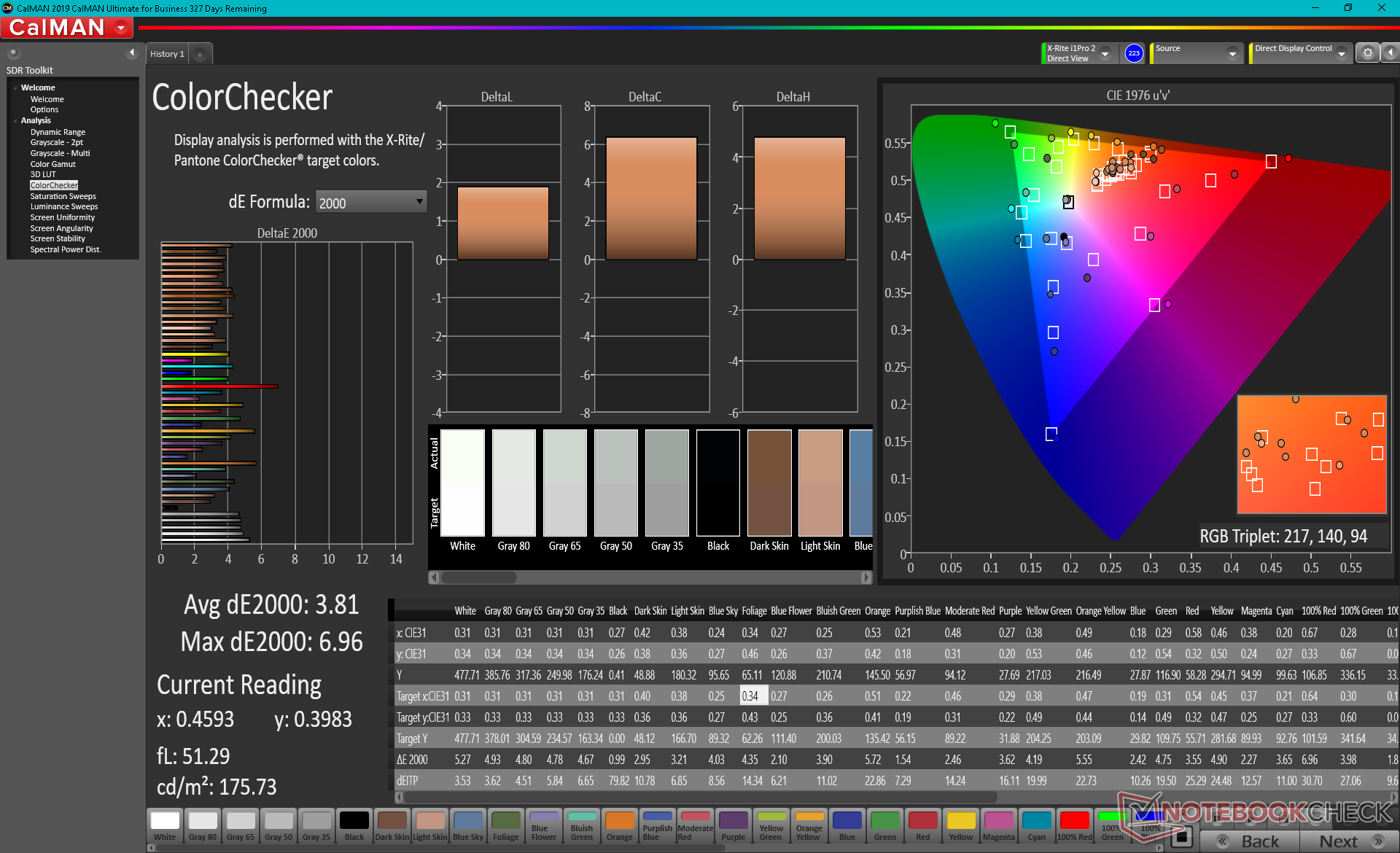Viewport: 1400px width, 853px height.
Task: Expand the X-Rite i1Pro 2 meter dropdown
Action: [1105, 54]
